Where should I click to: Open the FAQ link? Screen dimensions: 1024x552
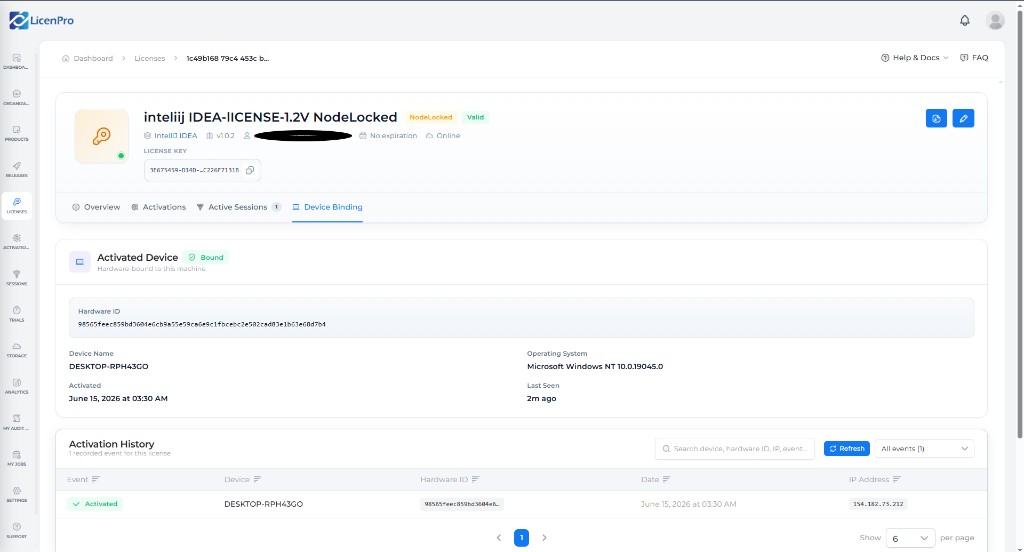[974, 57]
